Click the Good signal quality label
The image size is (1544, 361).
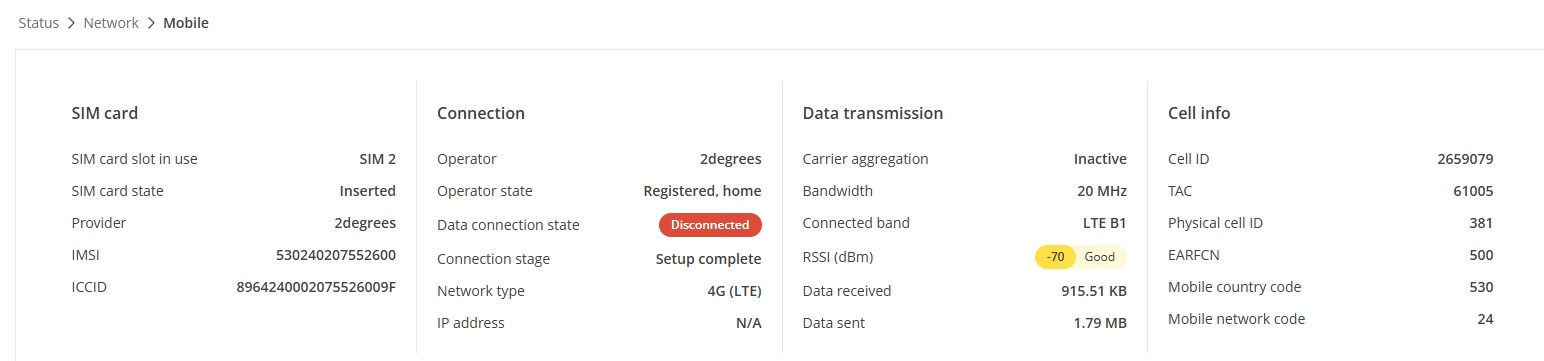(1100, 257)
